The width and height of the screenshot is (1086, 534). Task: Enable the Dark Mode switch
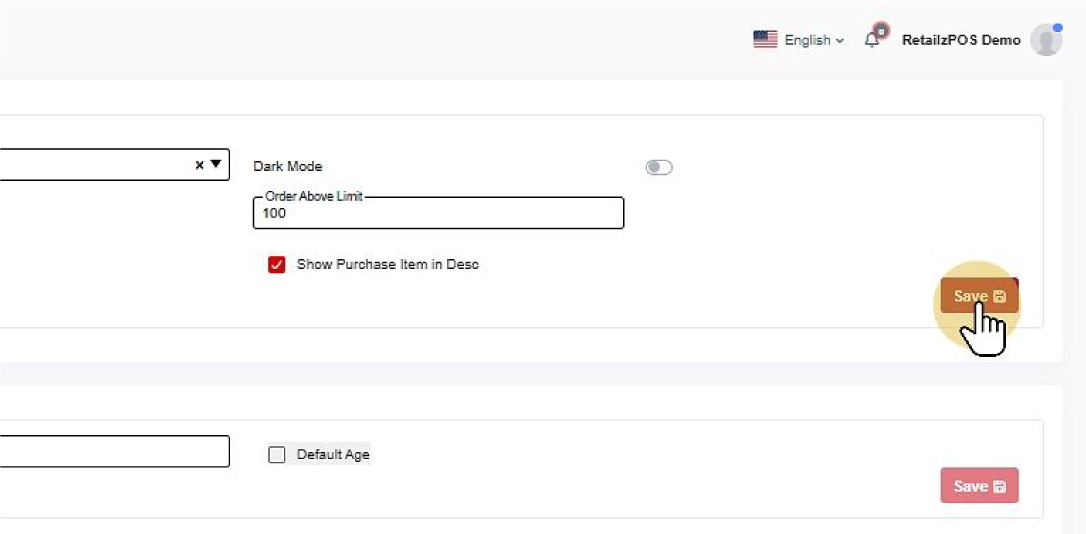[659, 167]
